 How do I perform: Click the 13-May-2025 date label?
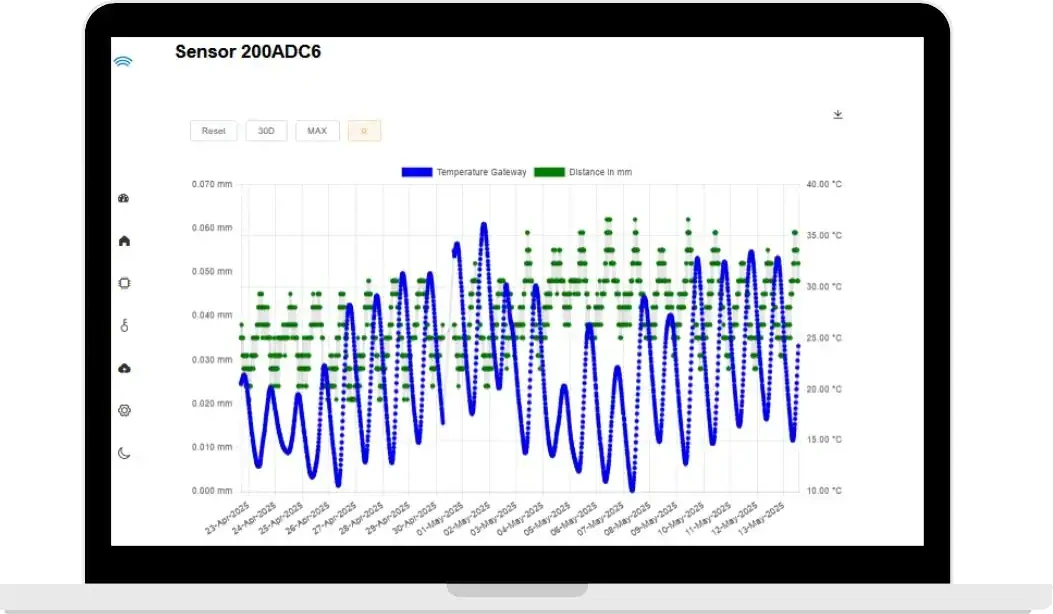(x=762, y=517)
